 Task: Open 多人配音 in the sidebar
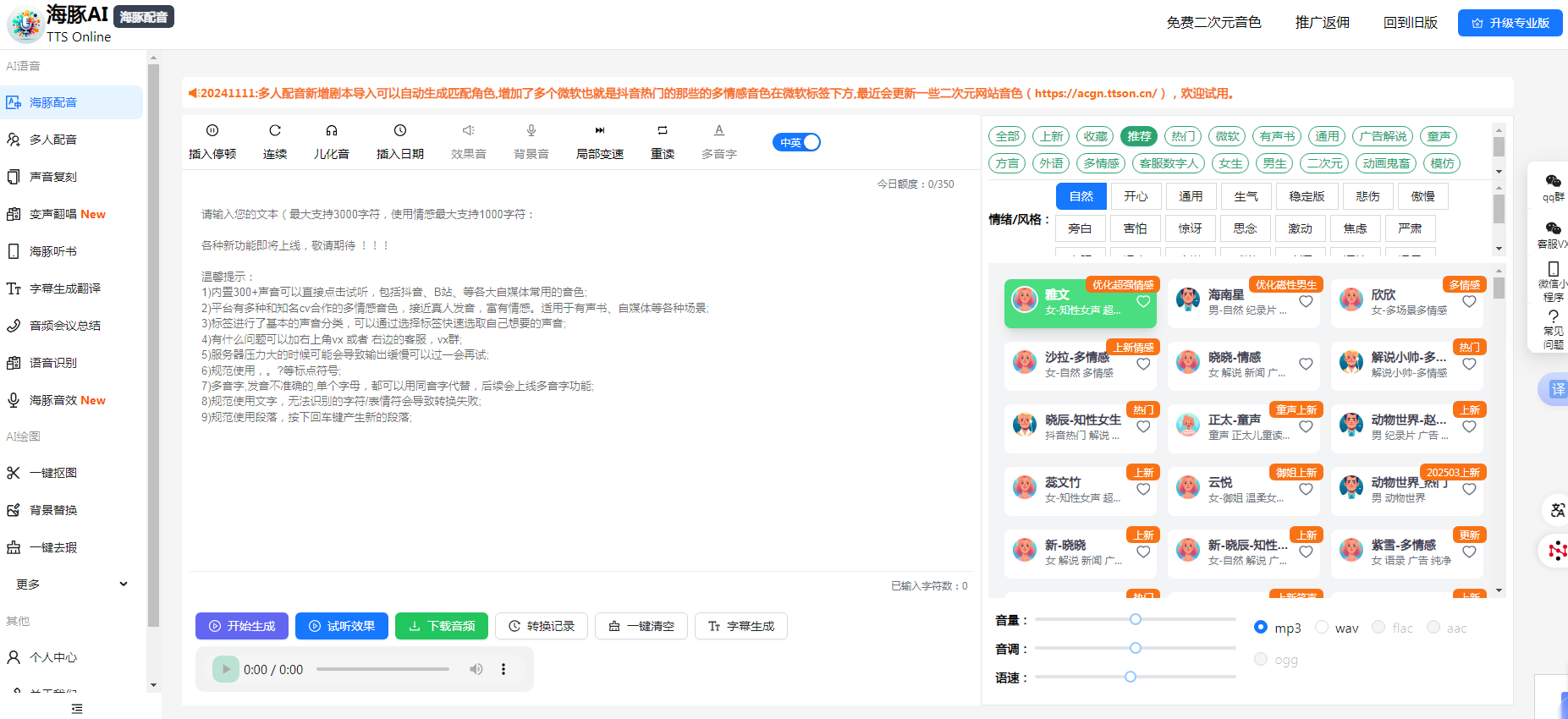[x=53, y=140]
